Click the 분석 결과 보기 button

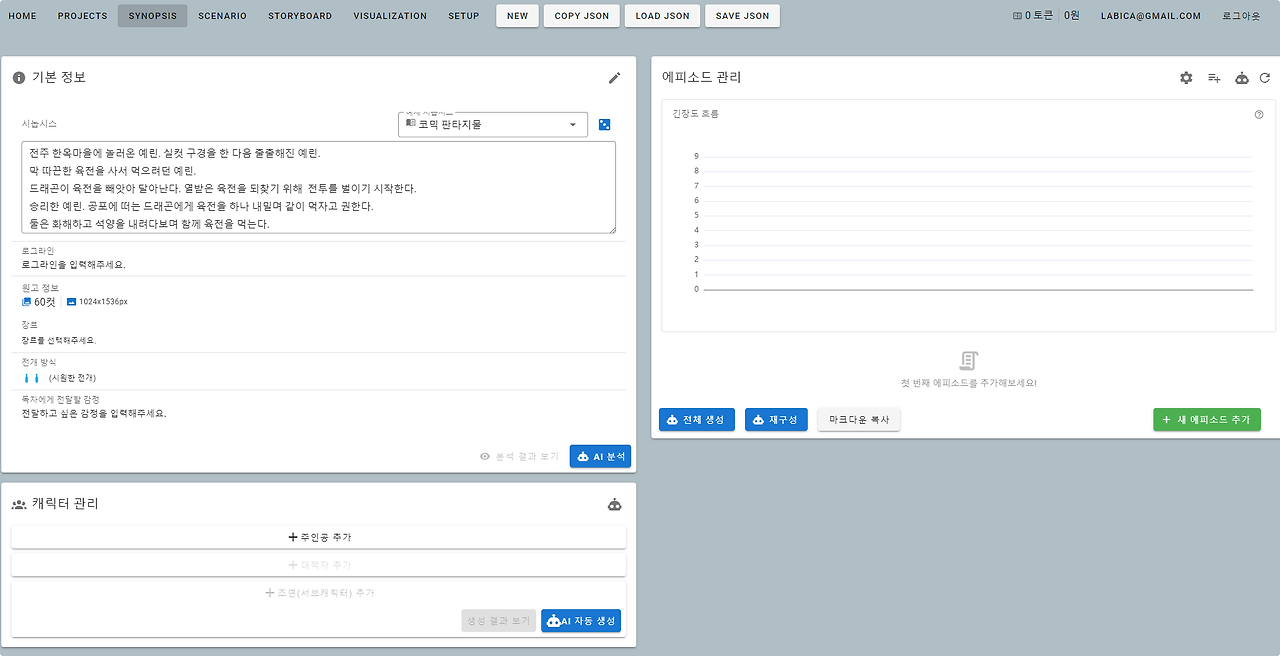coord(519,456)
